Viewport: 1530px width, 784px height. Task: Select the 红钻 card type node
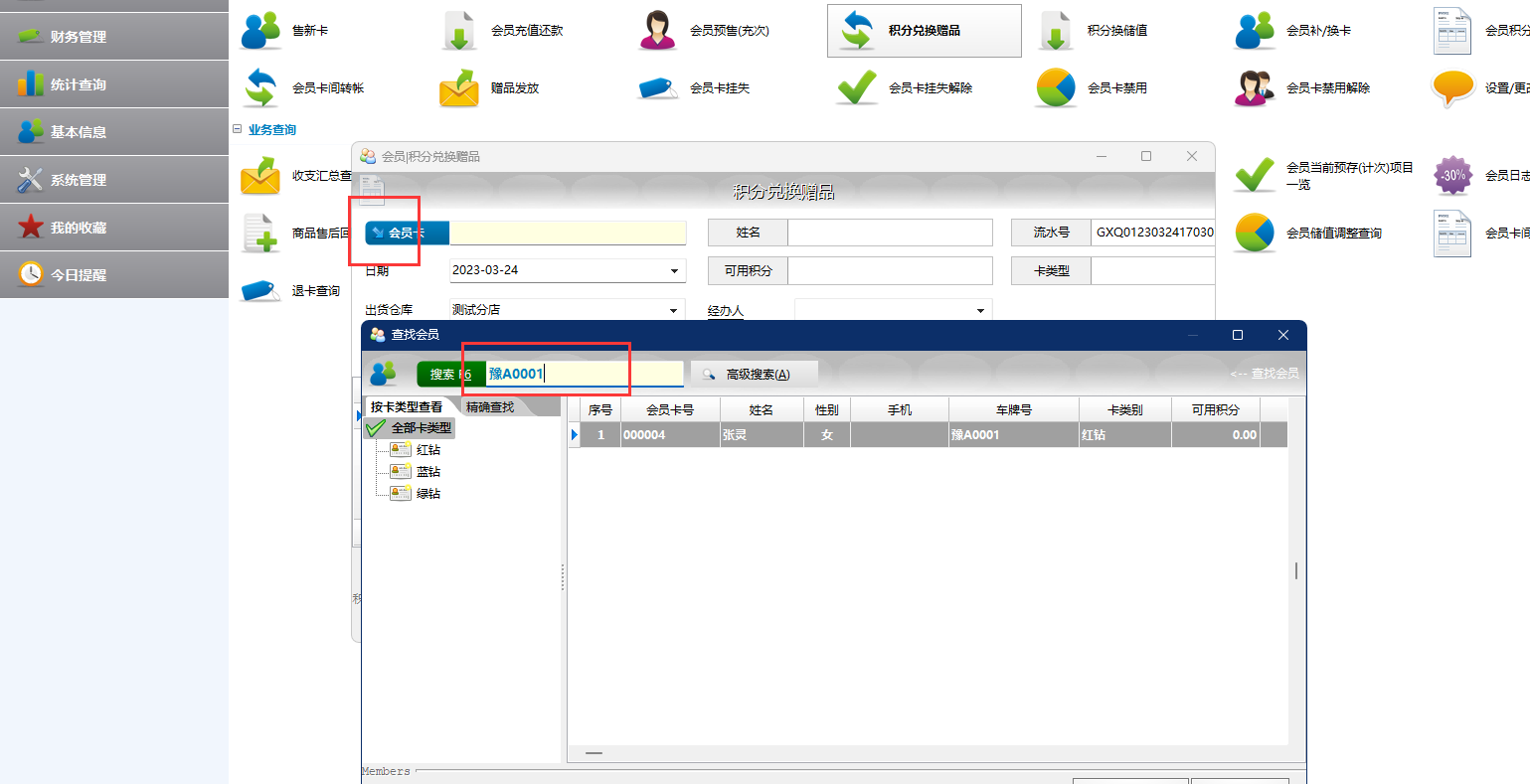tap(427, 450)
